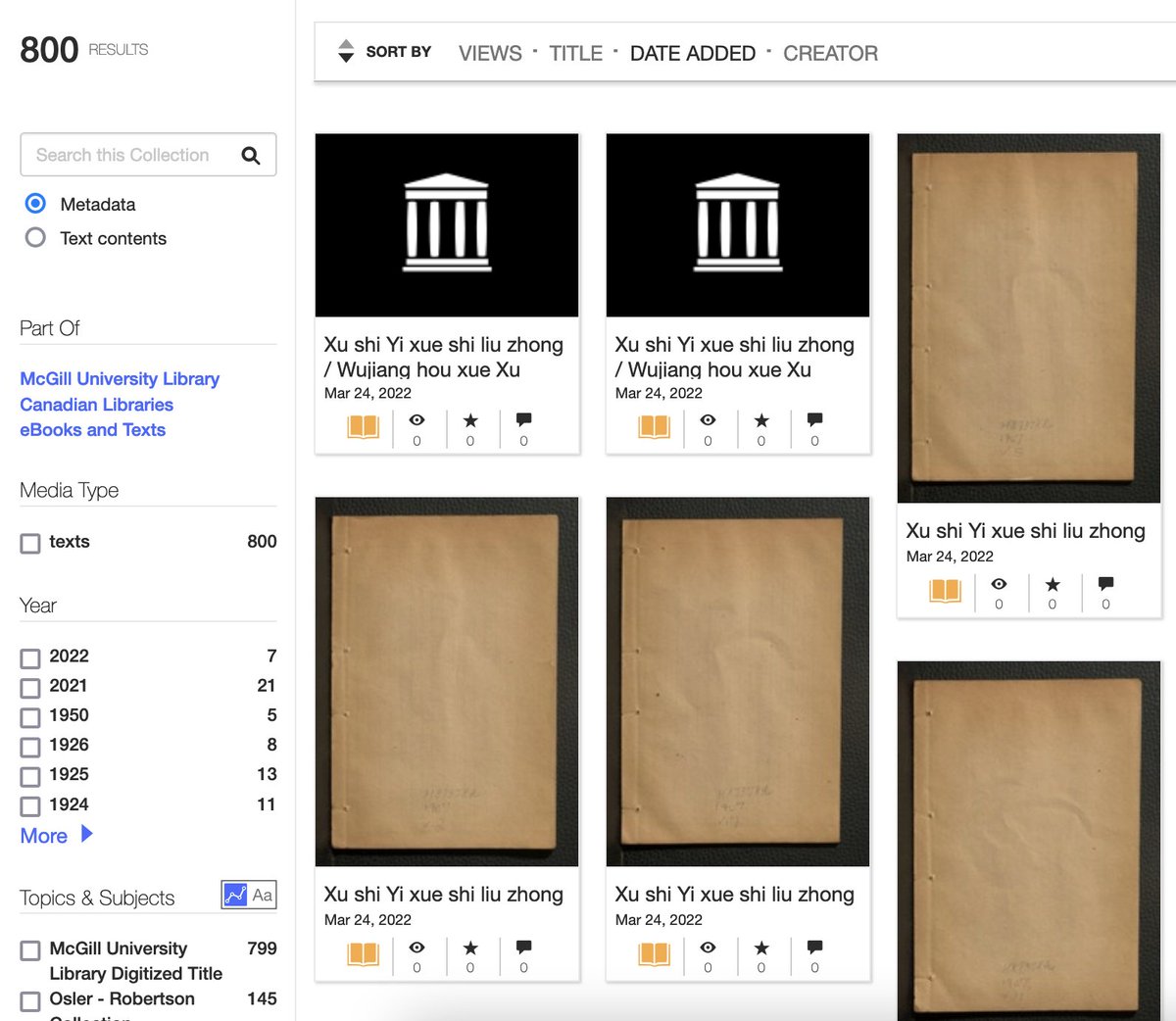Click favorite star on top-left Wujiang card
This screenshot has height=1021, width=1176.
point(470,419)
